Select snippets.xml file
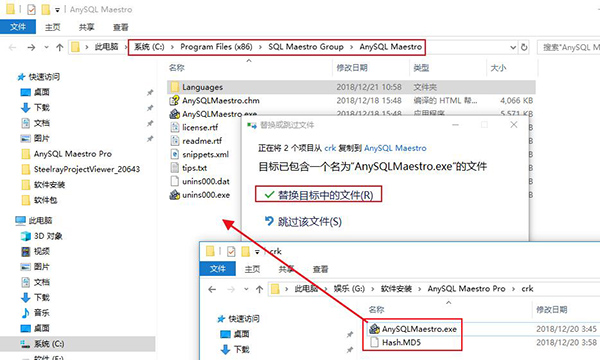 tap(199, 154)
